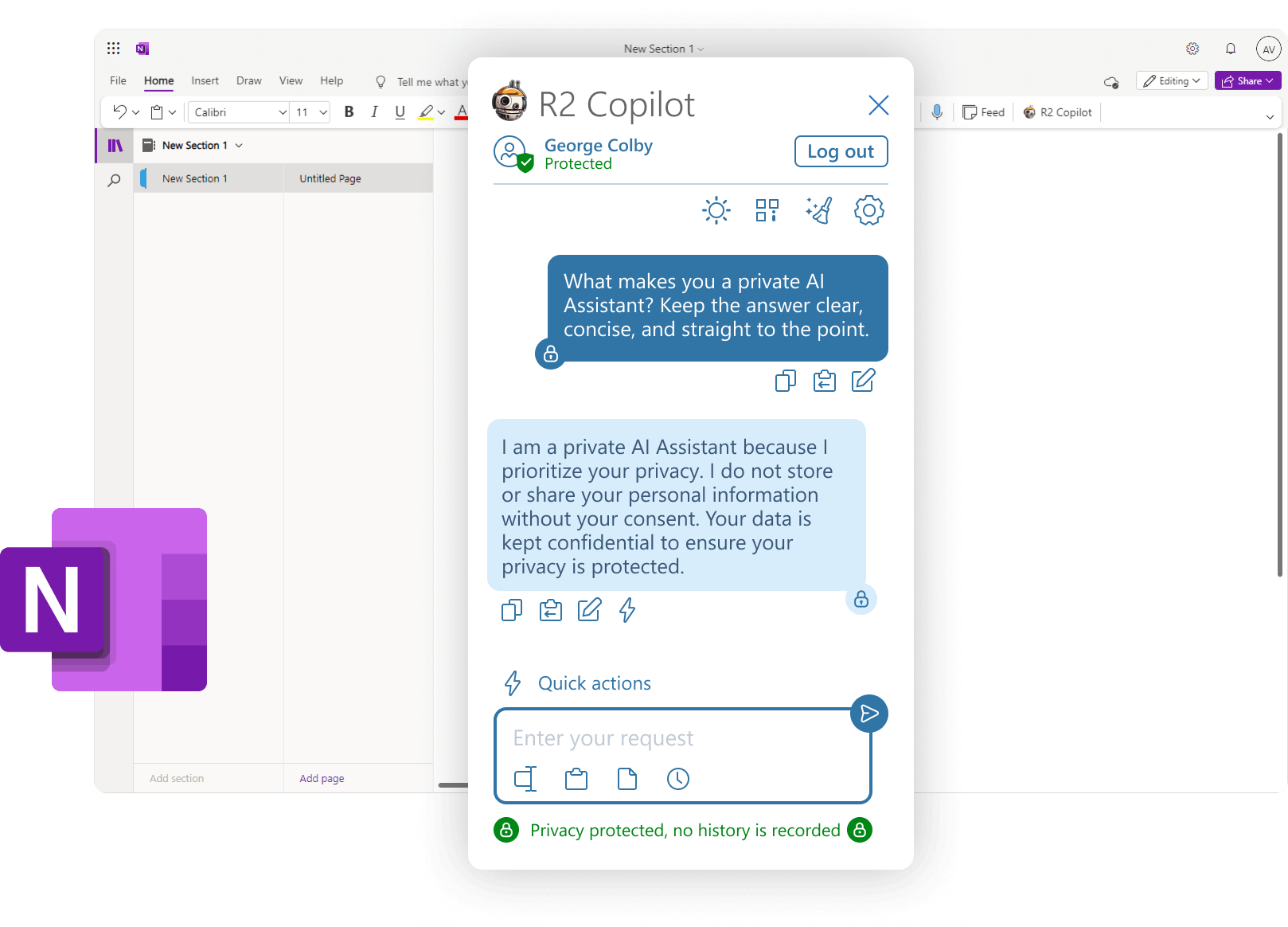The height and width of the screenshot is (927, 1288).
Task: Open the history clock icon
Action: pos(678,779)
